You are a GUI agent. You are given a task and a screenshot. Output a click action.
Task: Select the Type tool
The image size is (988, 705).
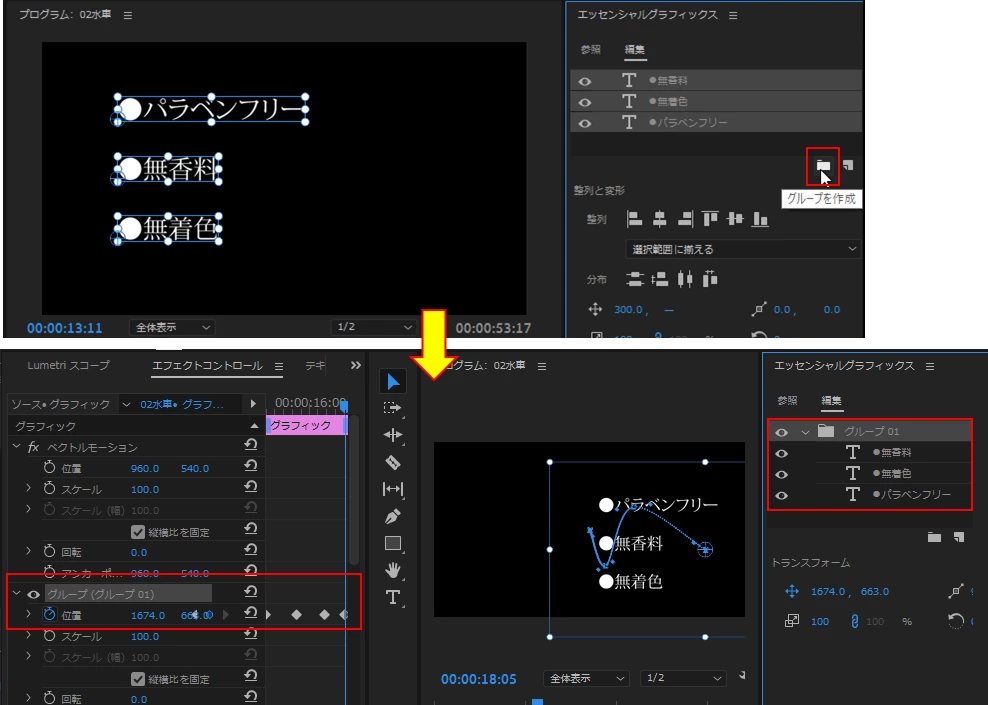tap(393, 597)
